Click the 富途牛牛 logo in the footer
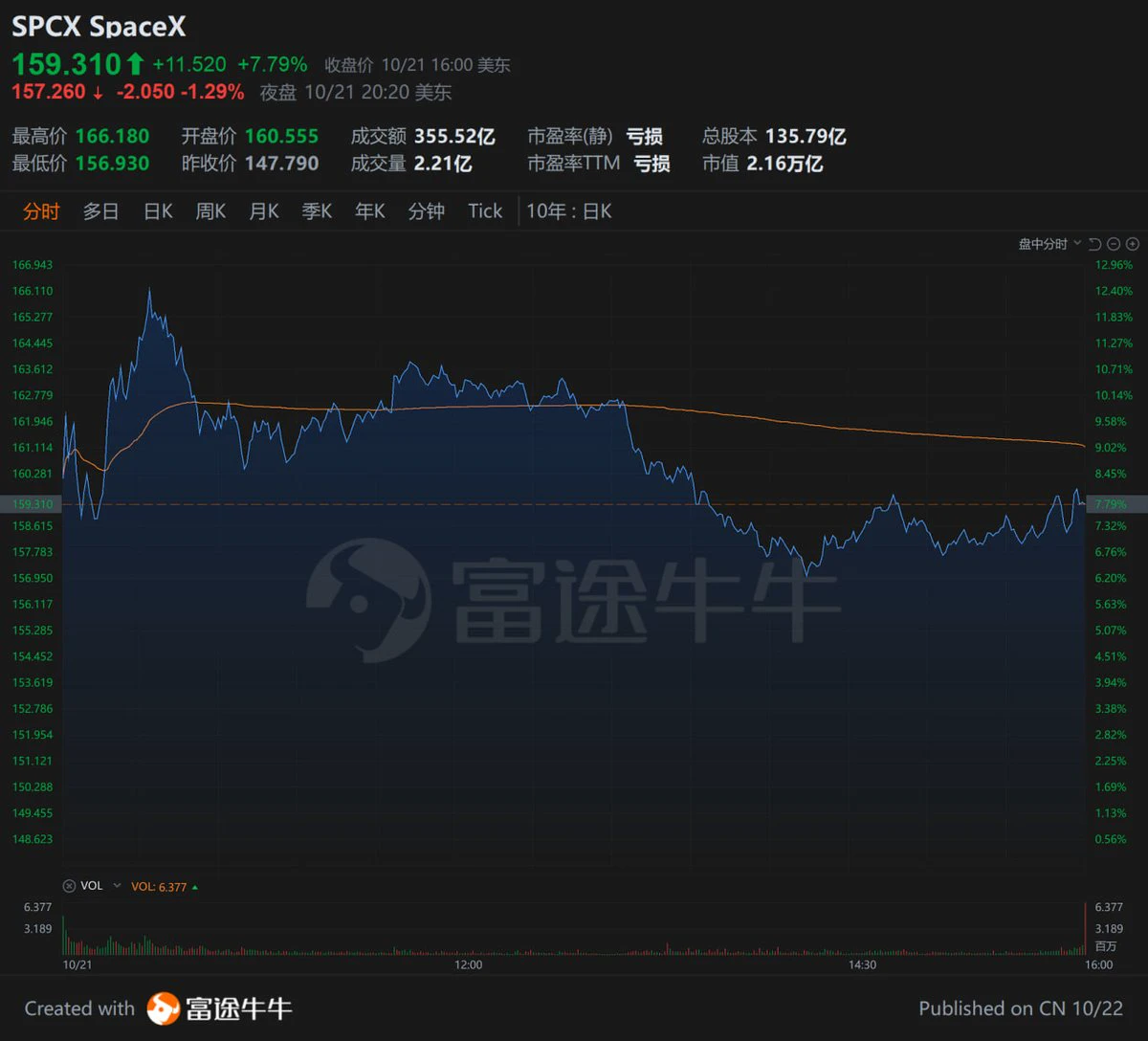 tap(219, 1008)
